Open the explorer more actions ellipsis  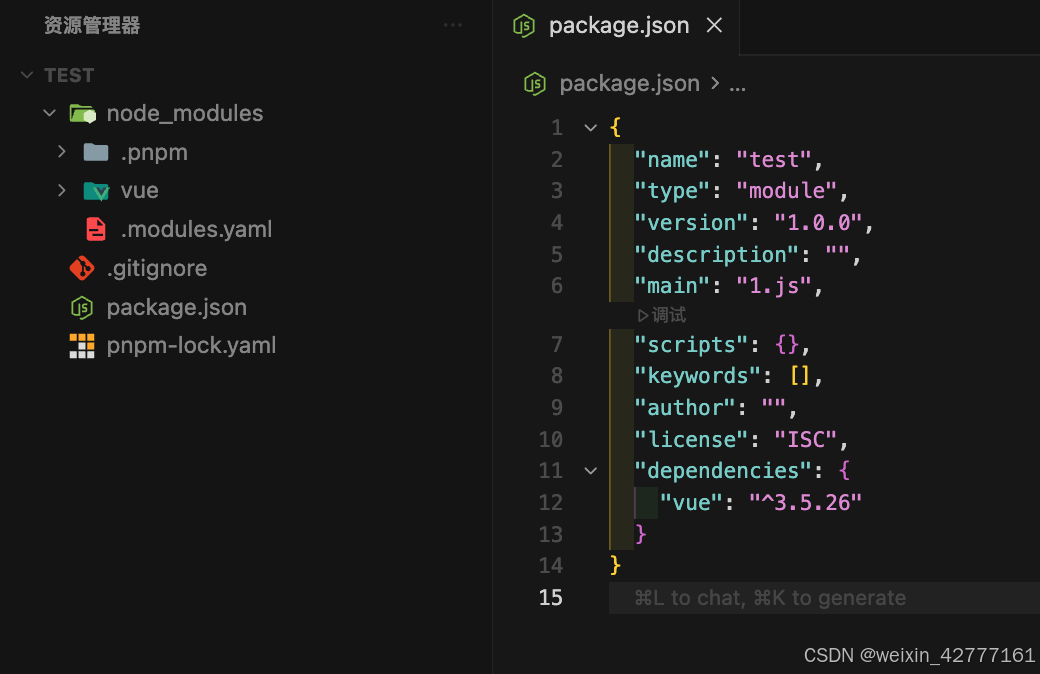[x=453, y=25]
